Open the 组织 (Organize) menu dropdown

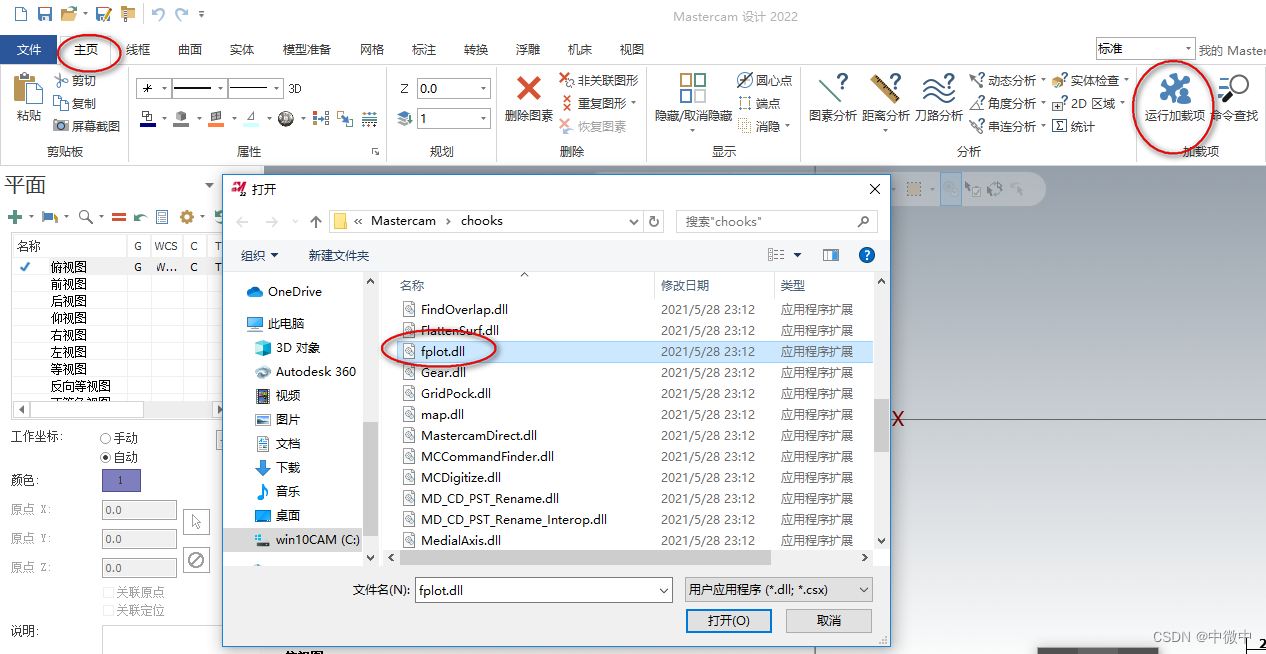260,256
